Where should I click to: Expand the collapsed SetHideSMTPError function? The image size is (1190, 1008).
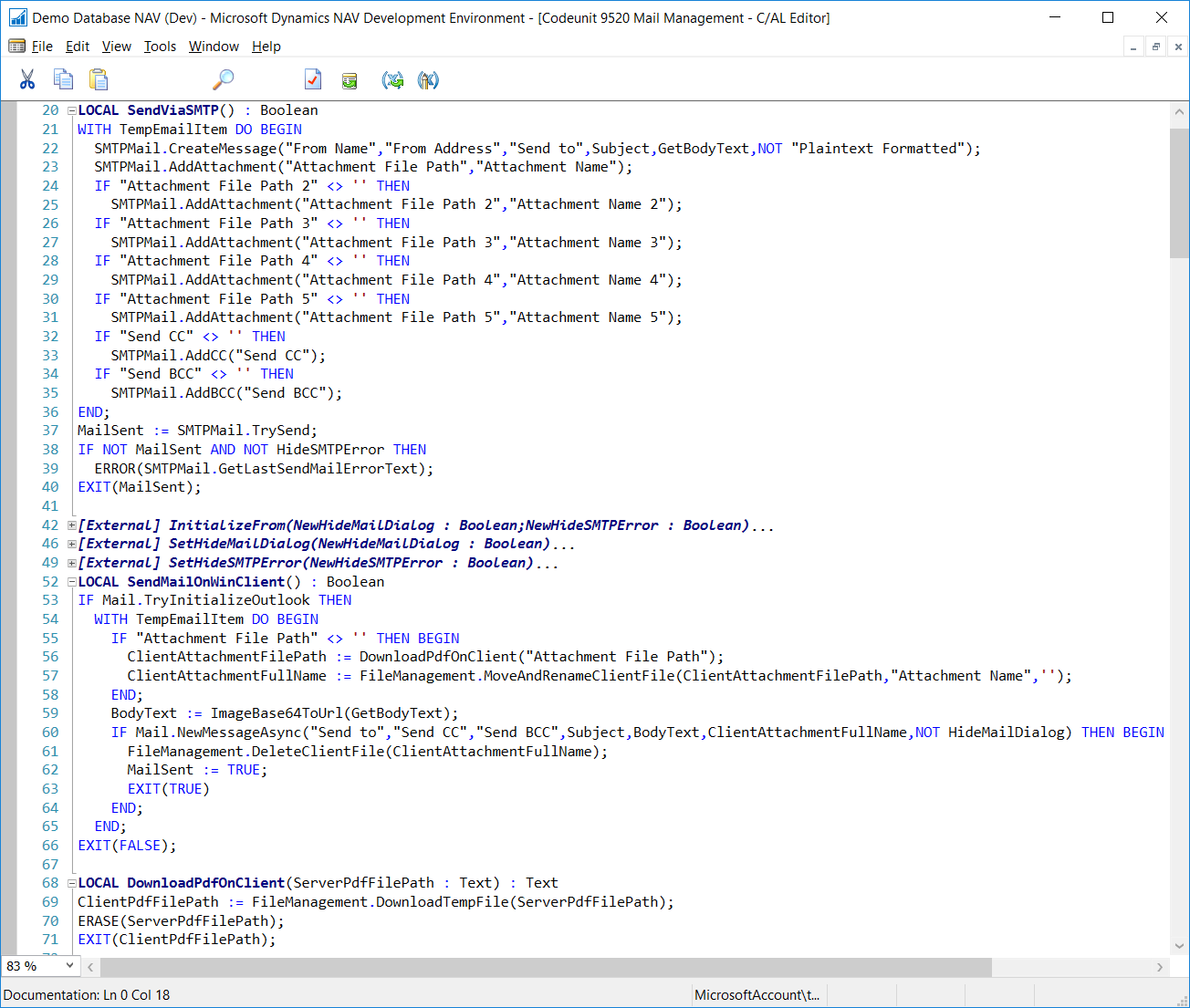pos(71,563)
